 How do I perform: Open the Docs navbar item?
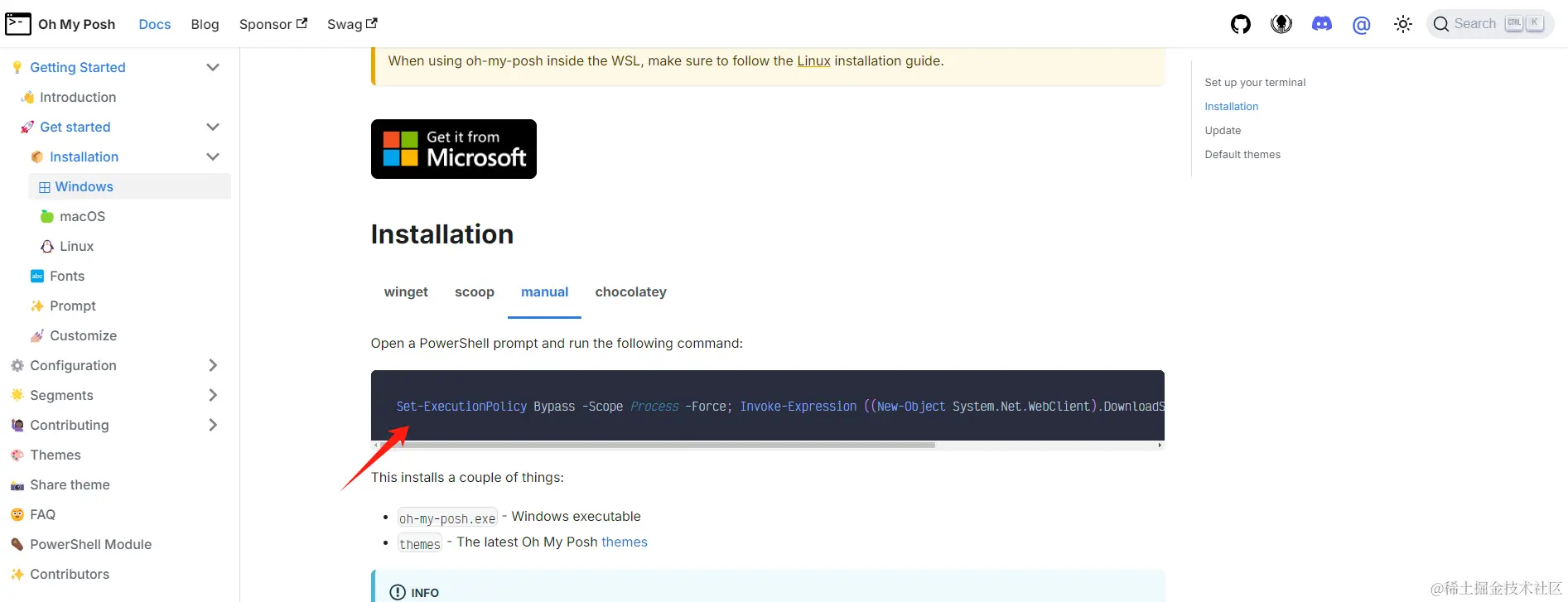155,24
